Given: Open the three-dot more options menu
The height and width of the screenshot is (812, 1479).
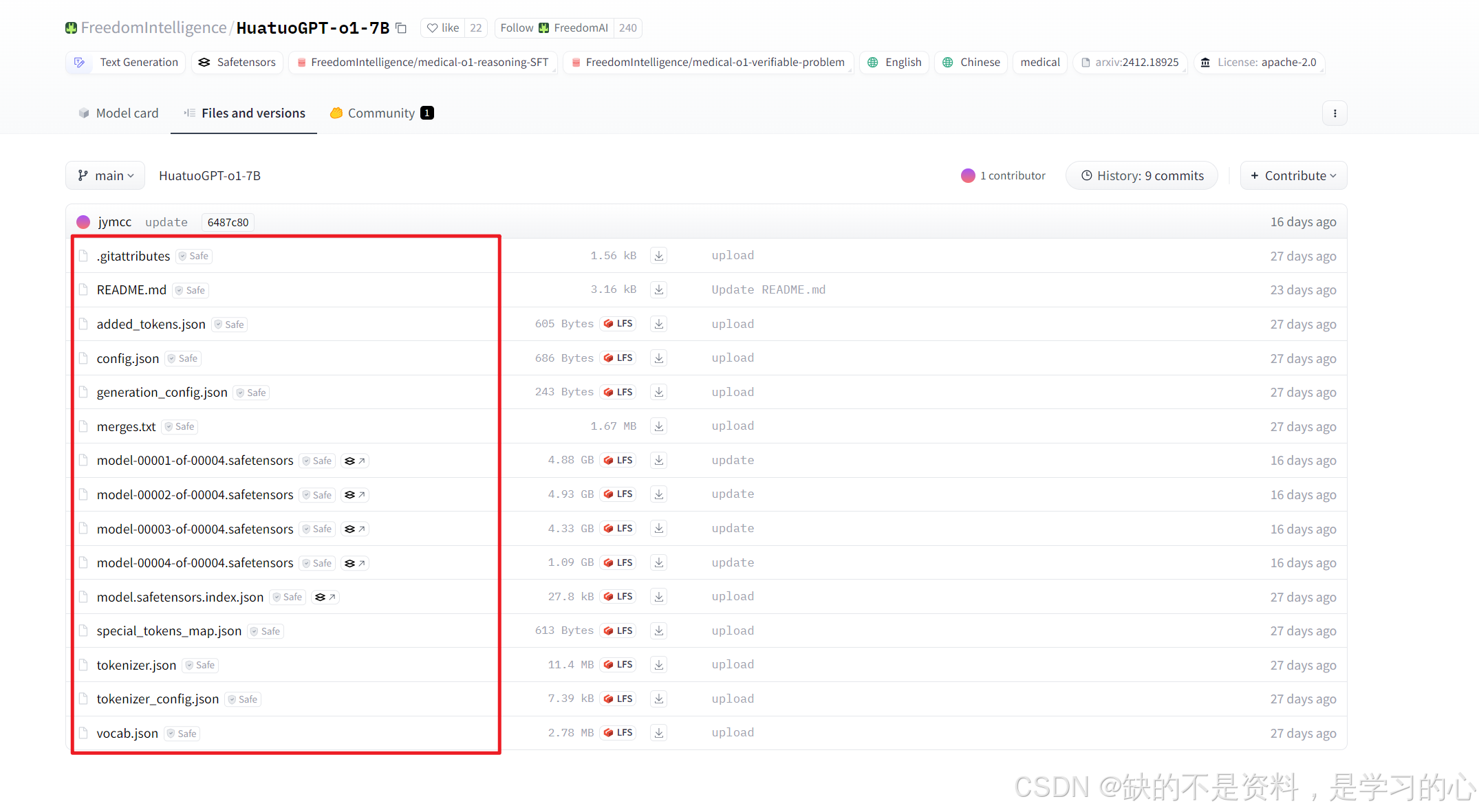Looking at the screenshot, I should point(1335,113).
